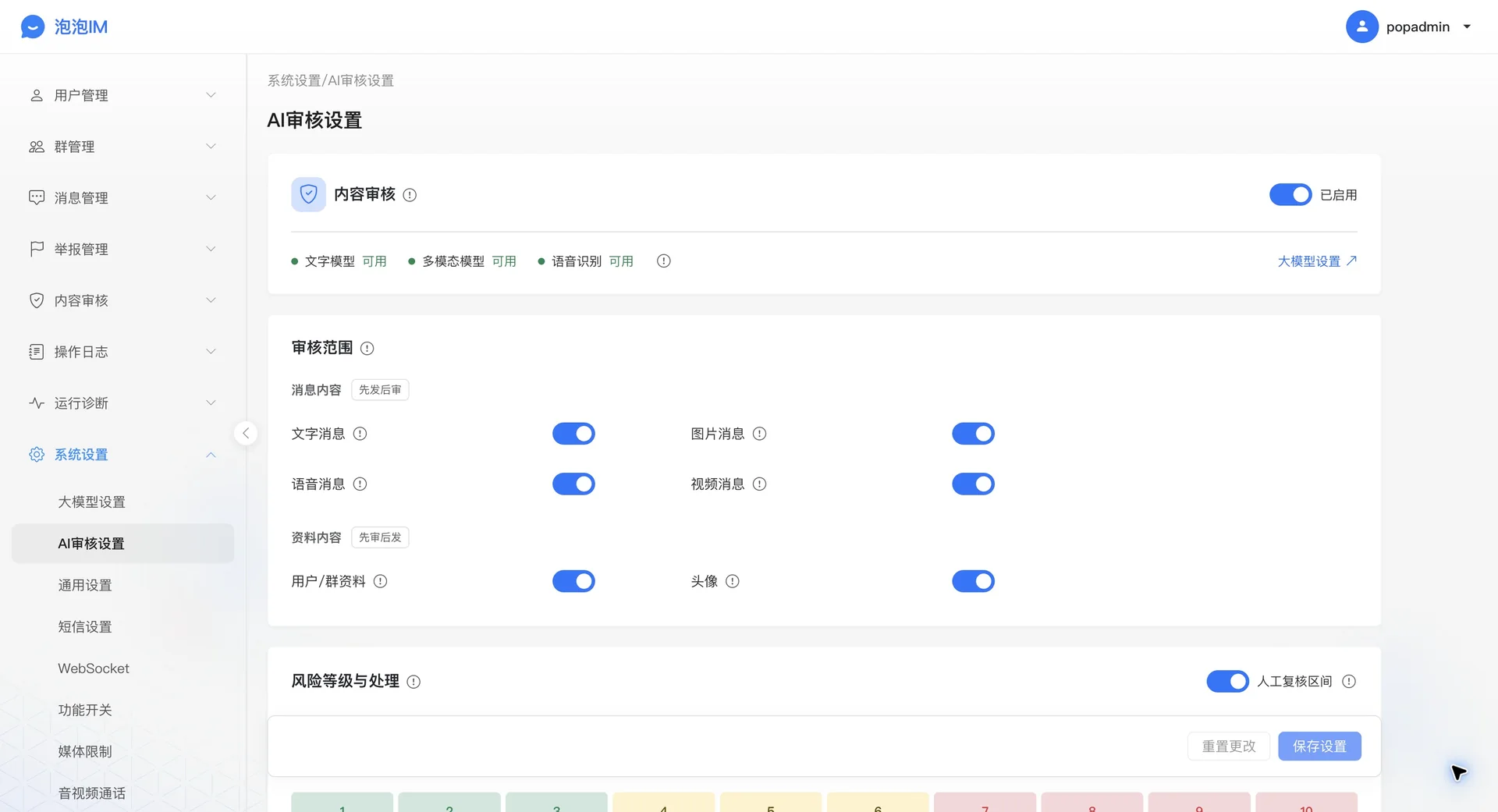The width and height of the screenshot is (1498, 812).
Task: Follow the 大模型设置 link in the status row
Action: point(1317,261)
